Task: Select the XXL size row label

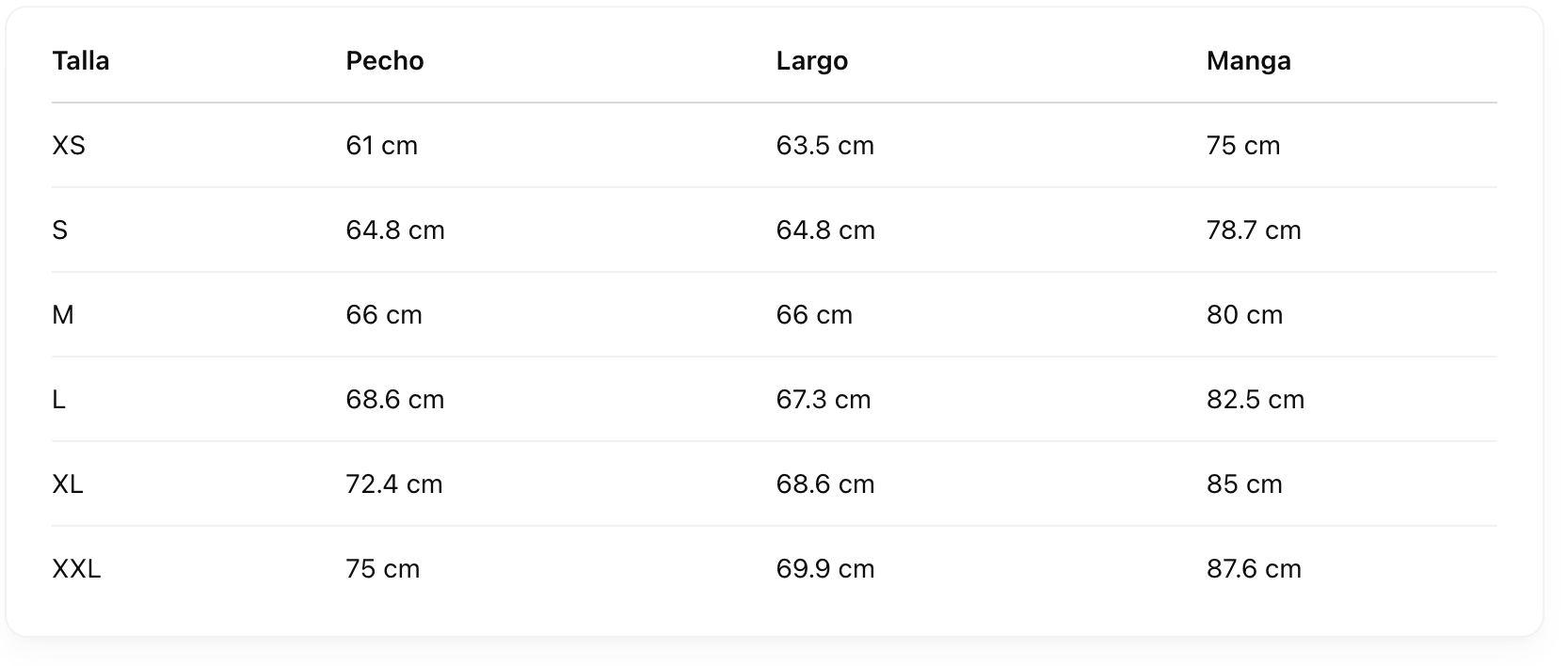Action: coord(76,569)
